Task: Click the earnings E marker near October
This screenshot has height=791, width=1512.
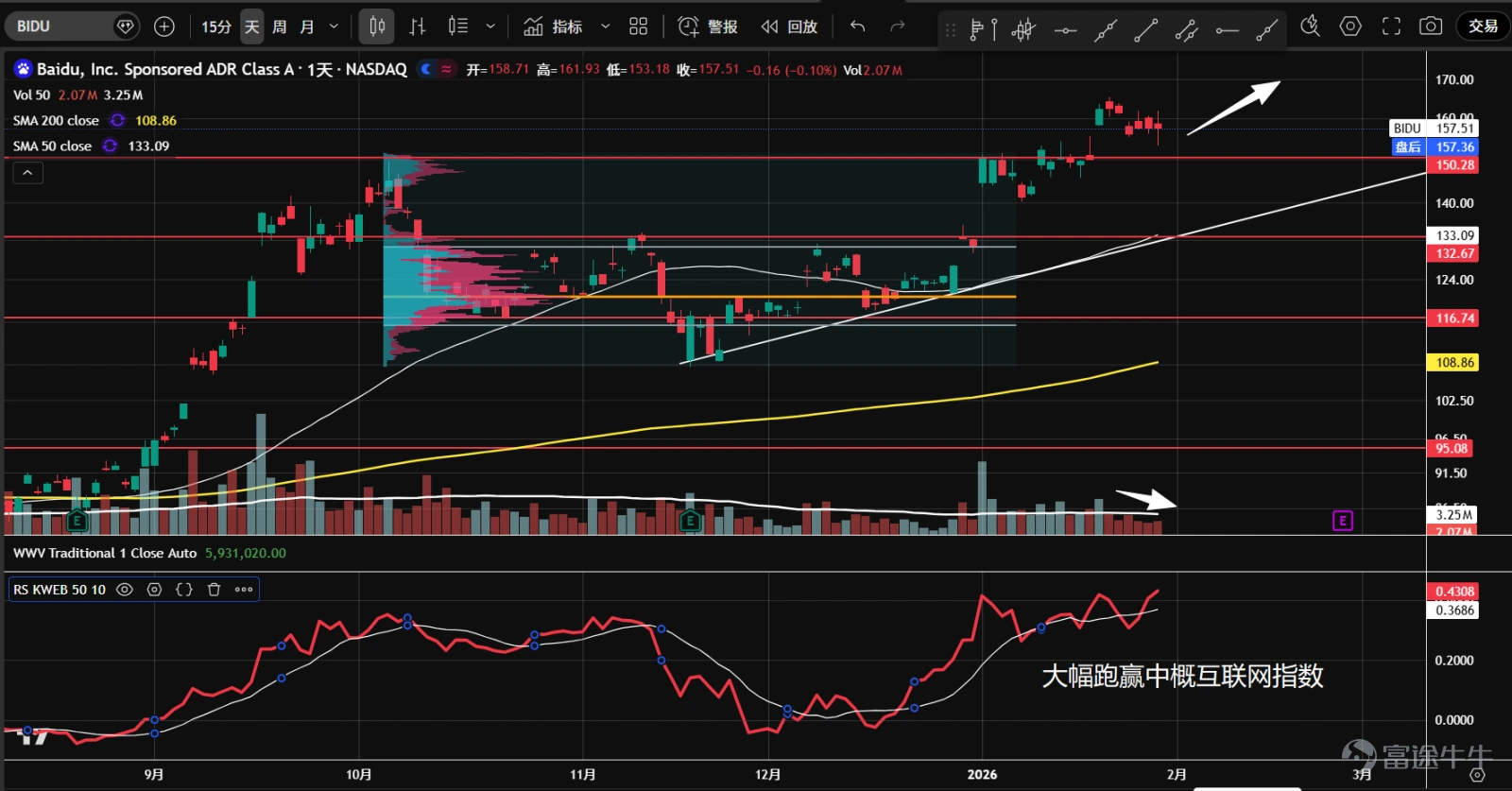Action: point(77,520)
